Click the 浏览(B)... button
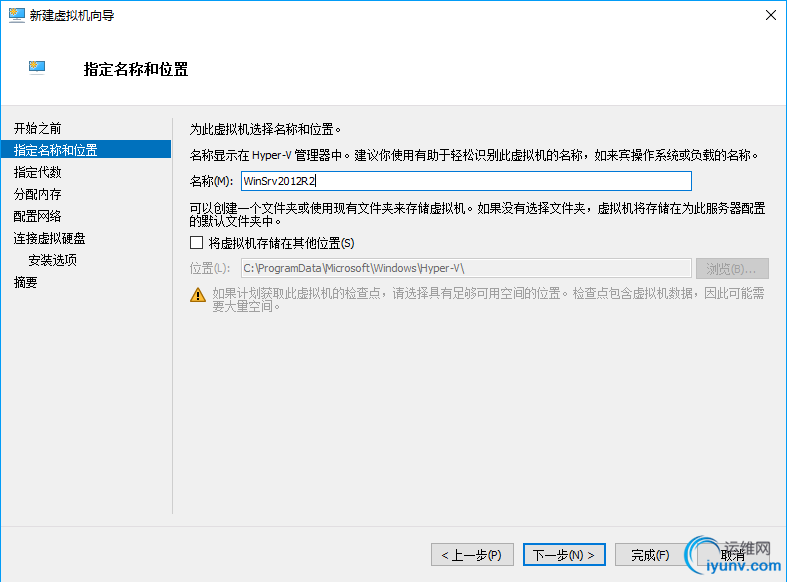This screenshot has width=787, height=582. coord(732,268)
